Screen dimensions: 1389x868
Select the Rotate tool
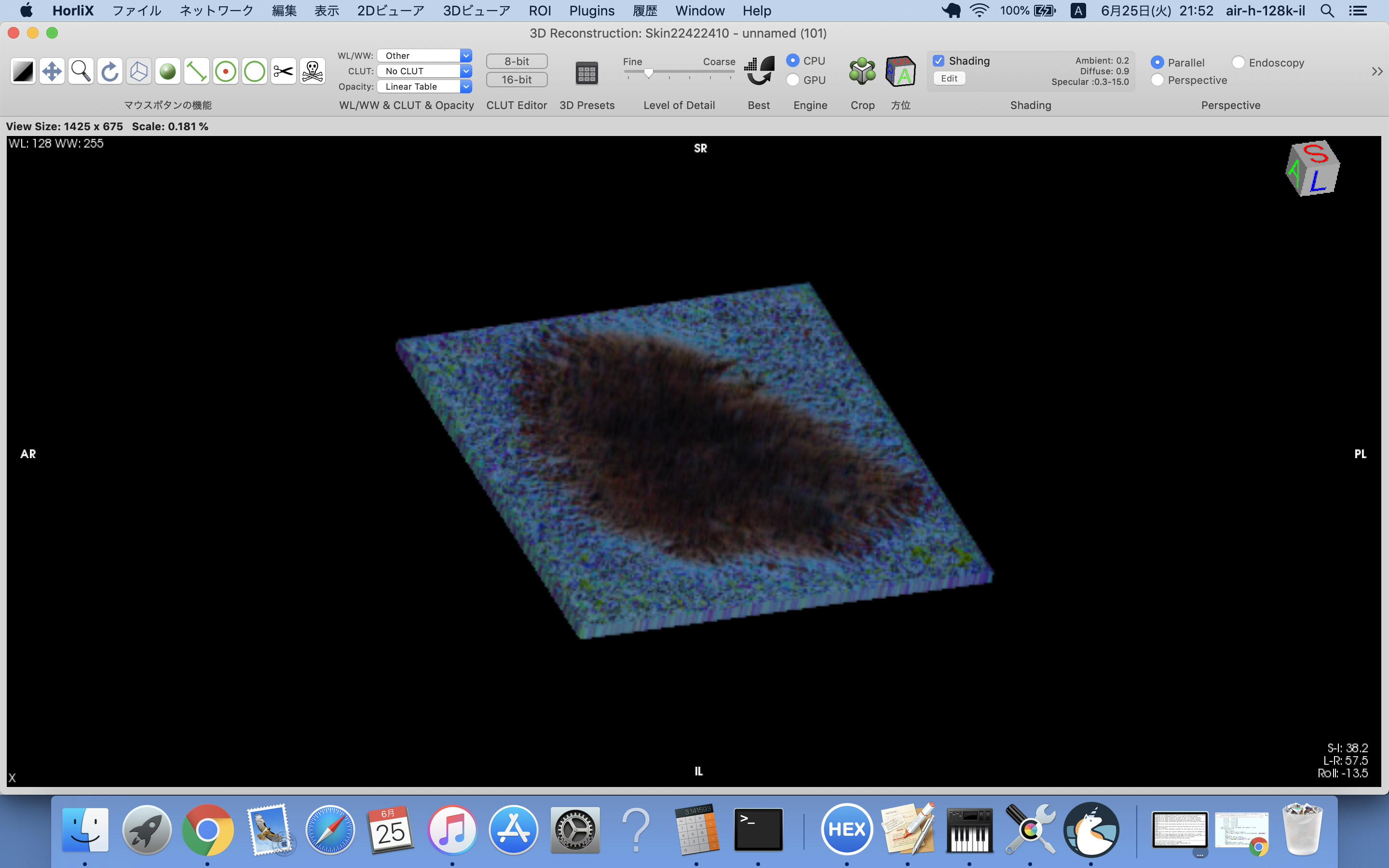(x=109, y=72)
